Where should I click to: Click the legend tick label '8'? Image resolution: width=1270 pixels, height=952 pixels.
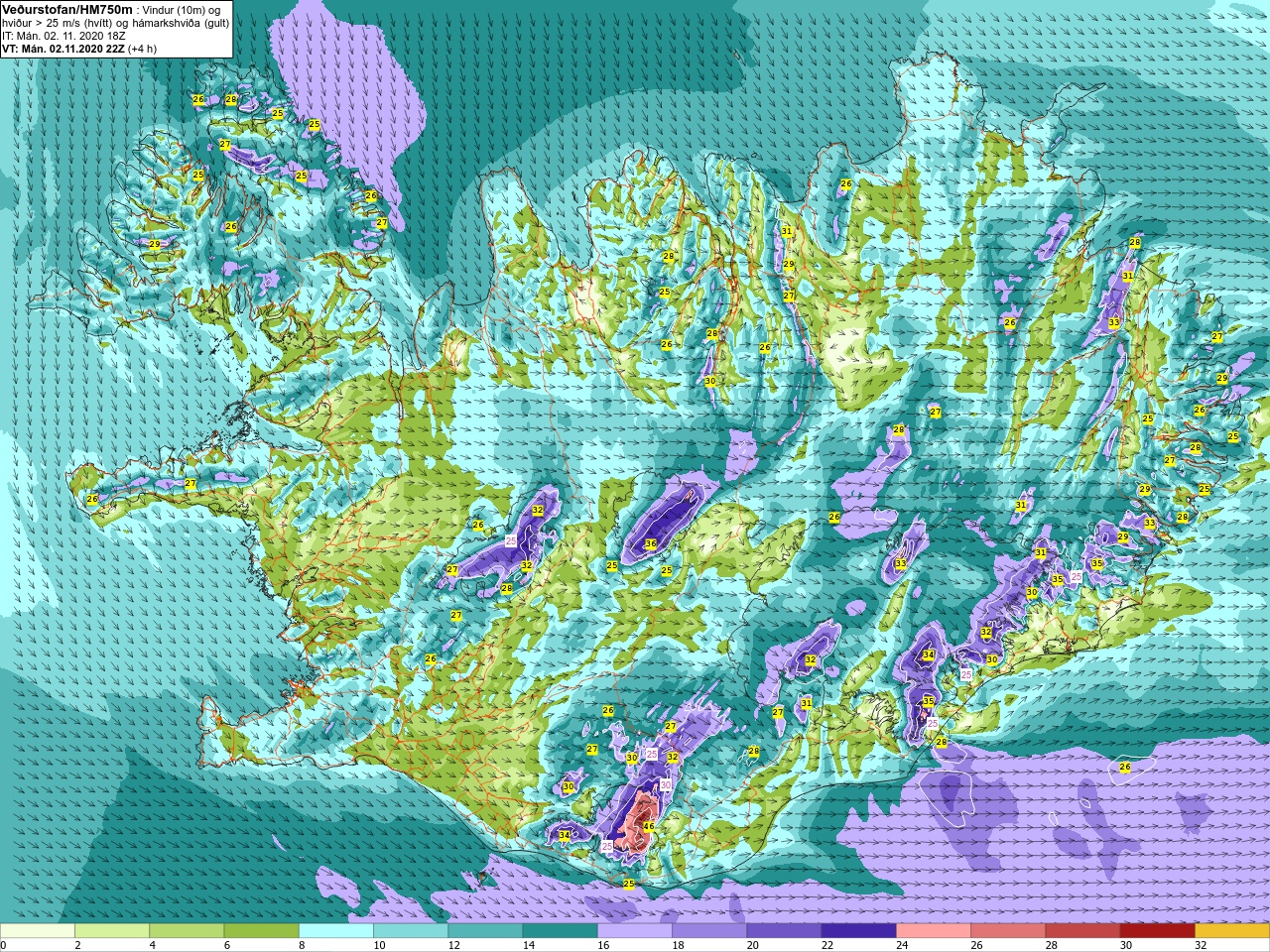coord(300,945)
